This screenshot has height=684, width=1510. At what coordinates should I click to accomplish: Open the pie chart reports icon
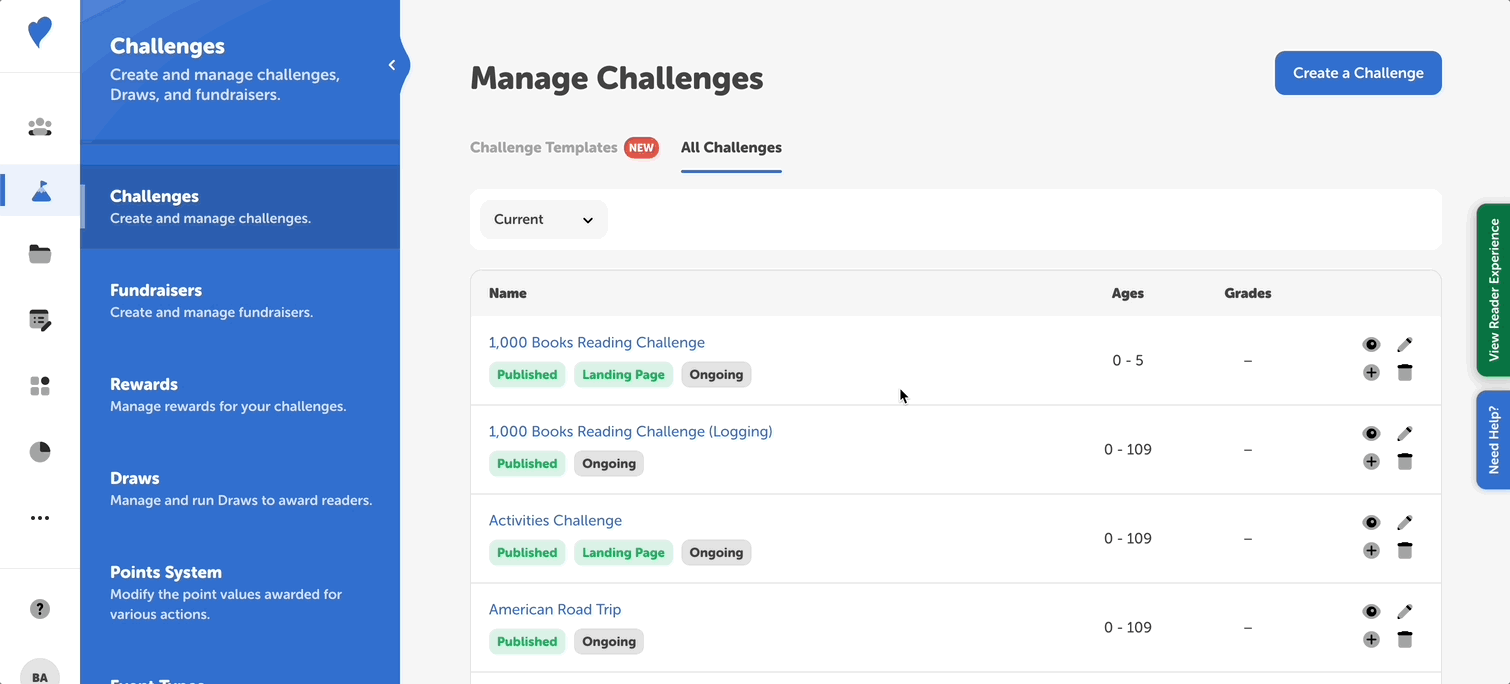(40, 452)
